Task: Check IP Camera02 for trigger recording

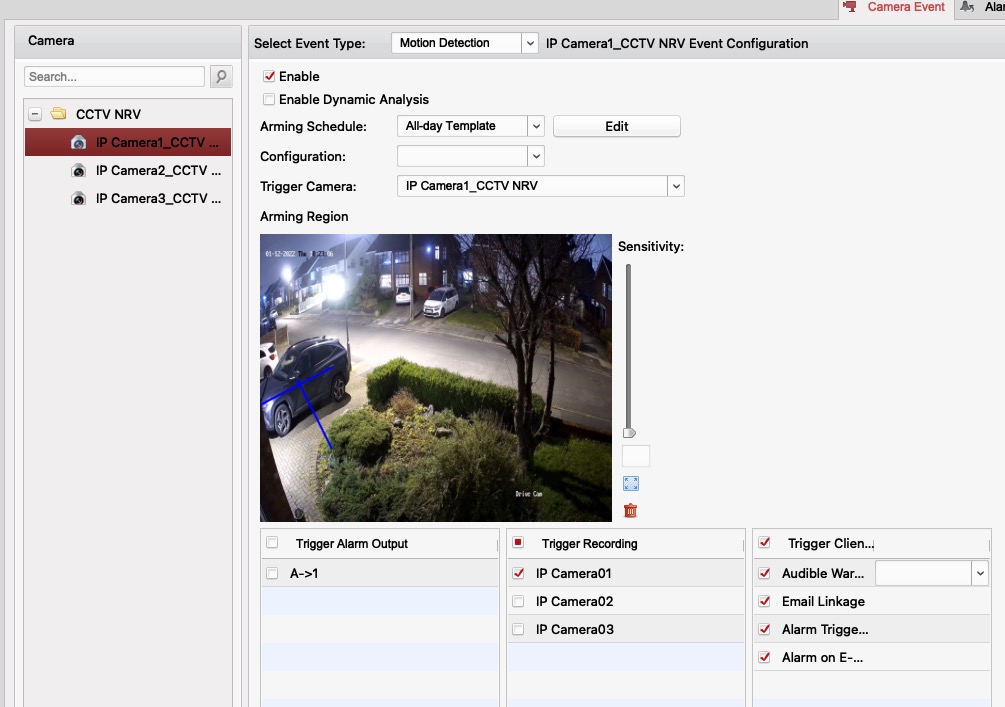Action: (518, 602)
